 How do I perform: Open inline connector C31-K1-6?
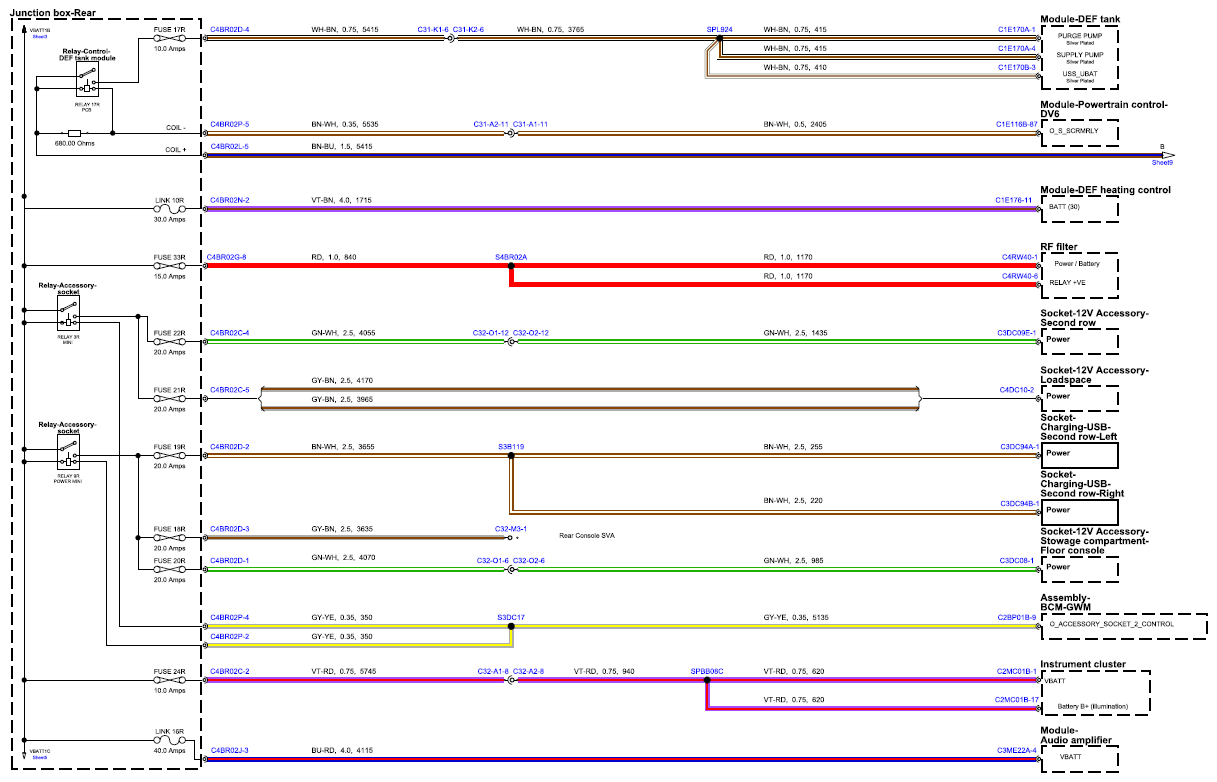[x=433, y=30]
